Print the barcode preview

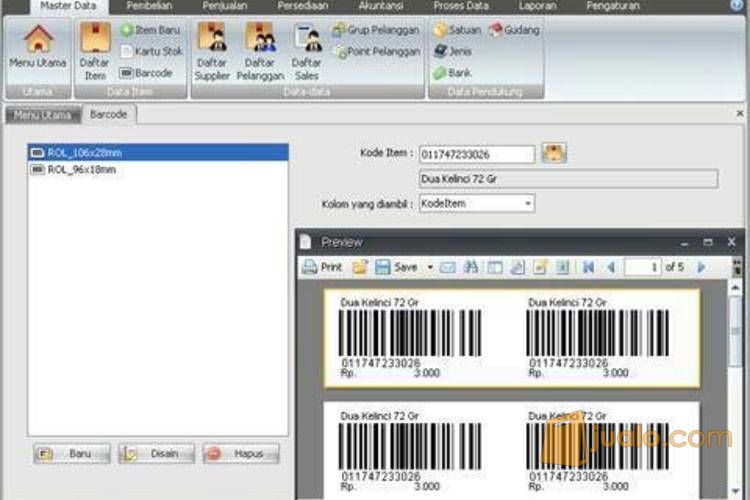pyautogui.click(x=322, y=267)
